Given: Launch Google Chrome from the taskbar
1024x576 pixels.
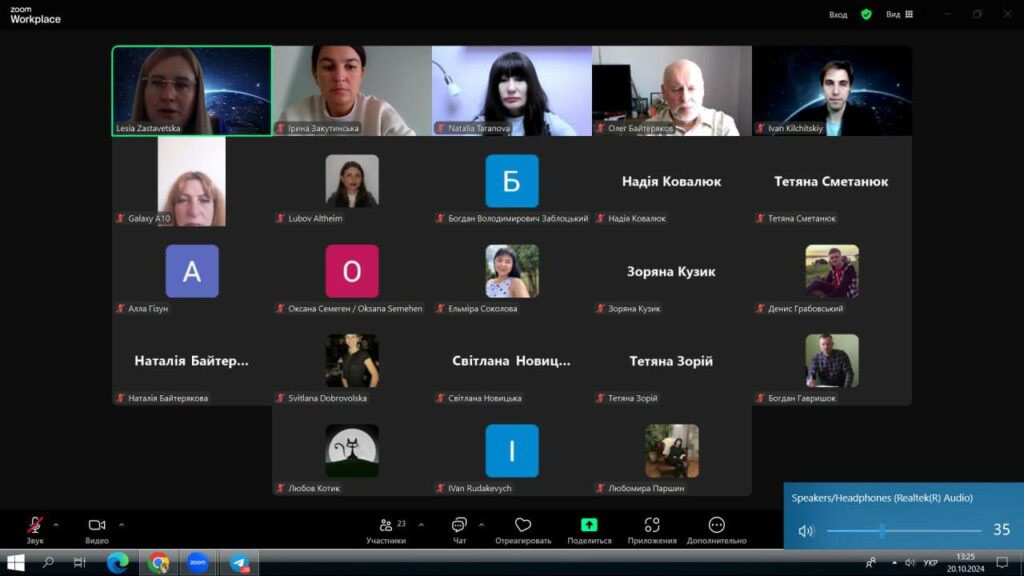Looking at the screenshot, I should (x=158, y=563).
